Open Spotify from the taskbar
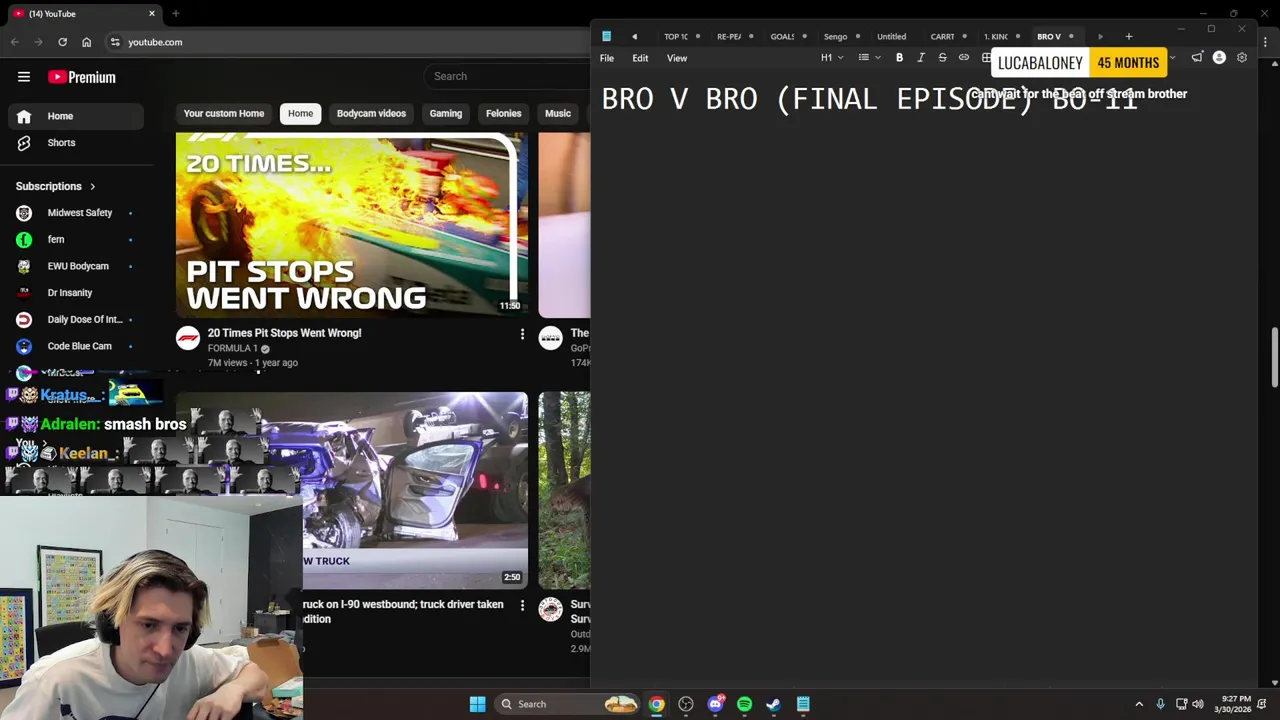Screen dimensions: 1280x720 pyautogui.click(x=744, y=704)
